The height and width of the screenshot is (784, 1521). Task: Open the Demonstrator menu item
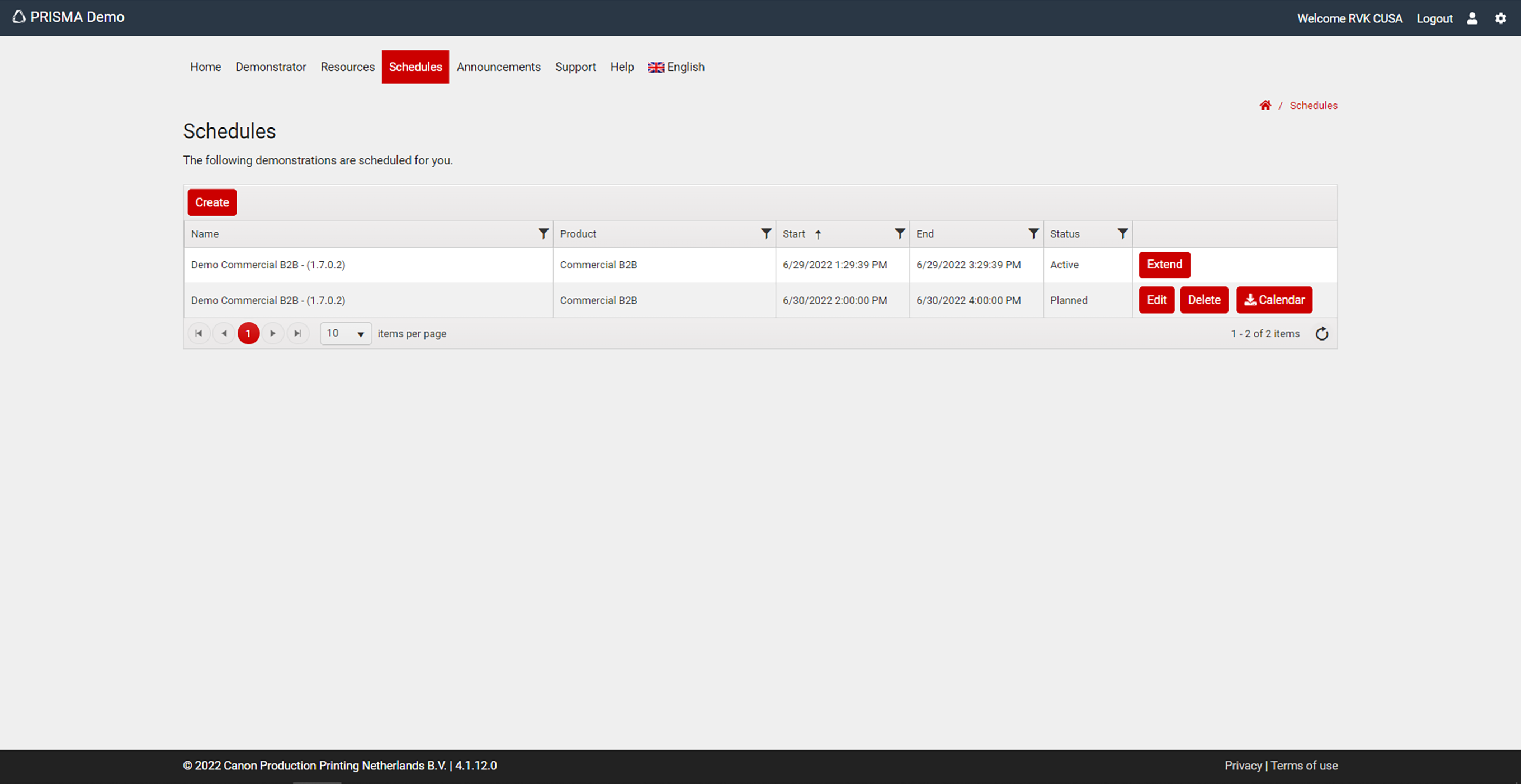tap(271, 67)
